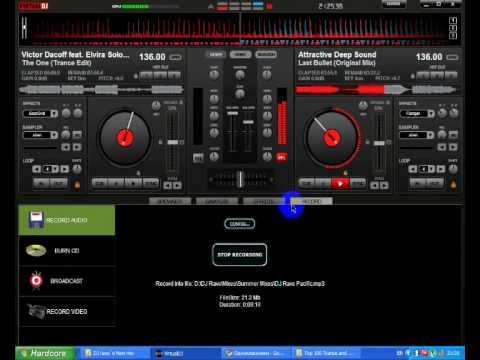Click left deck pitch bend plus arrow

178,186
